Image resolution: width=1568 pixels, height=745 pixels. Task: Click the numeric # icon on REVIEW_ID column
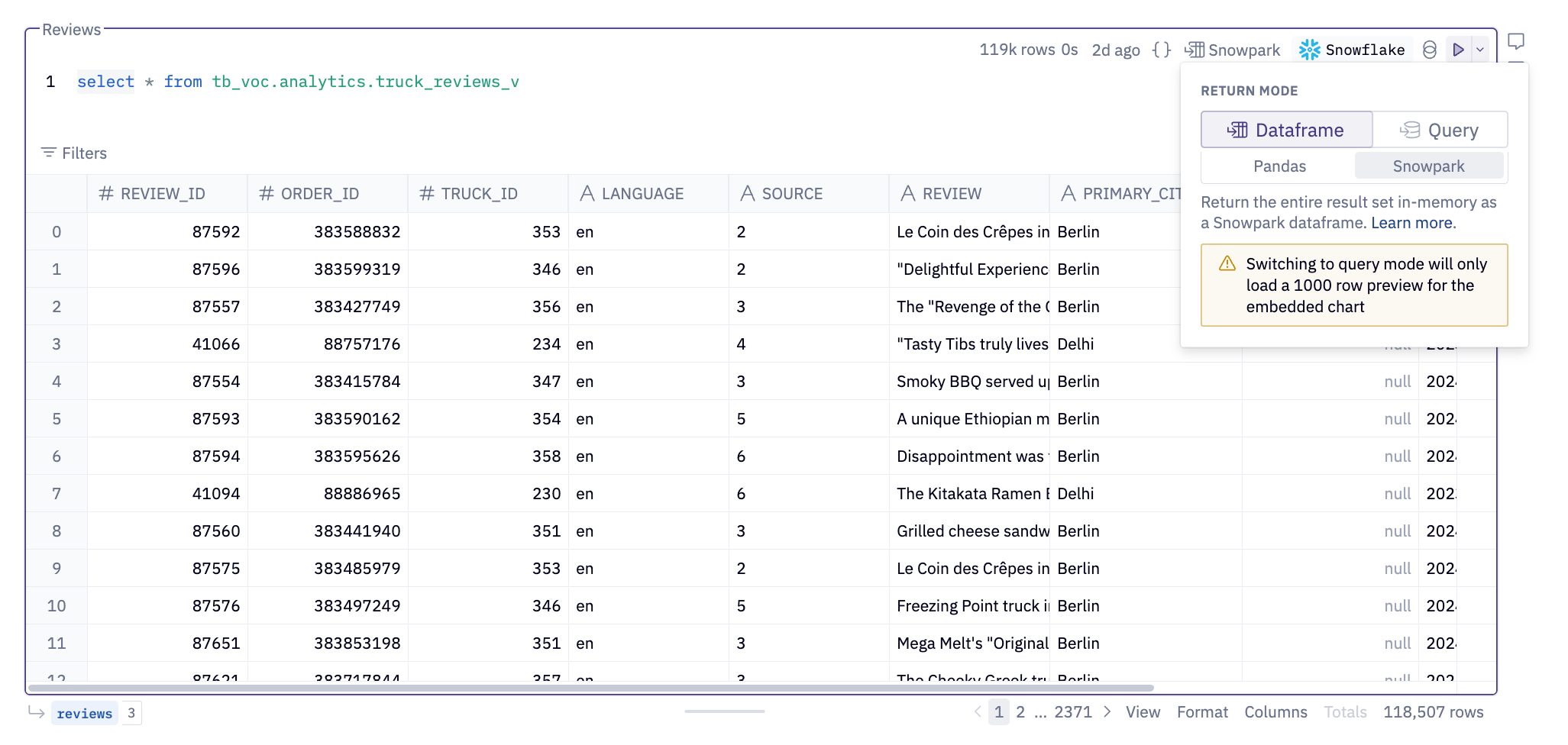coord(105,193)
